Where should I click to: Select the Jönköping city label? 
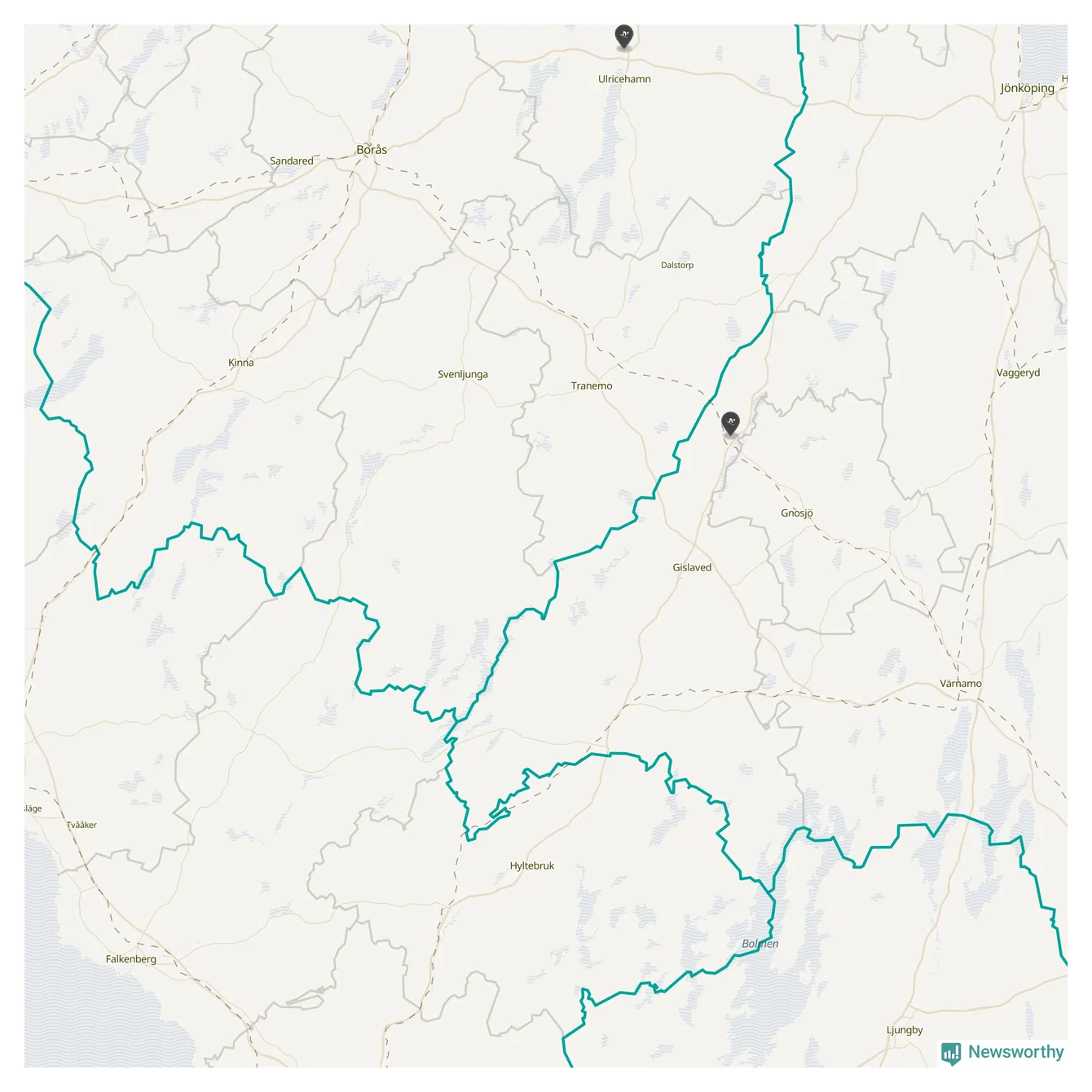point(1027,89)
